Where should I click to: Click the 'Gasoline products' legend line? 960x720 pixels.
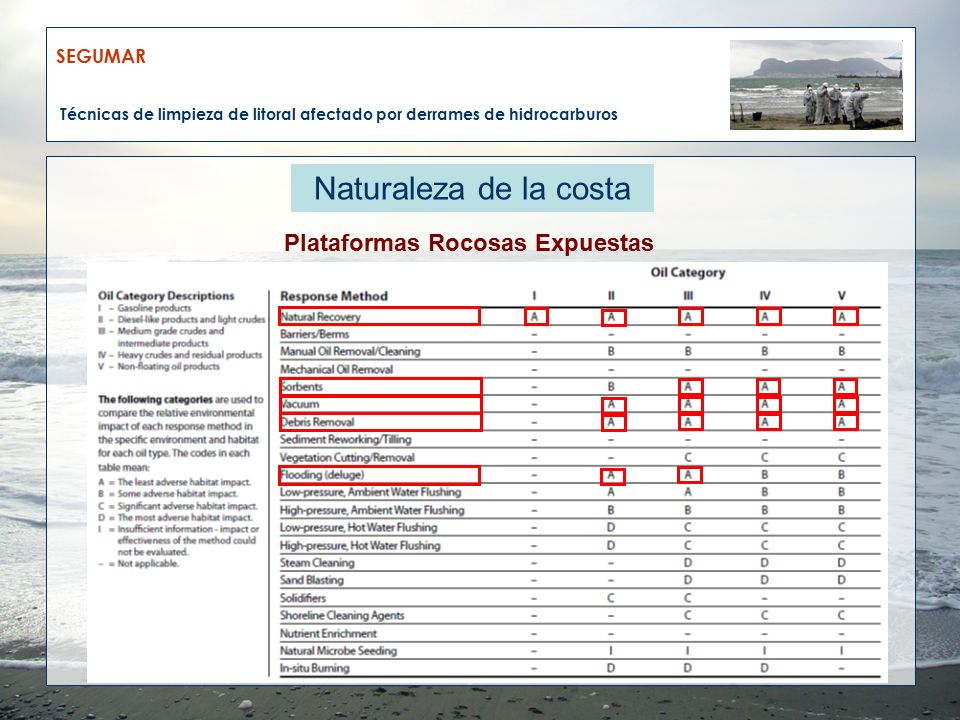(x=144, y=308)
